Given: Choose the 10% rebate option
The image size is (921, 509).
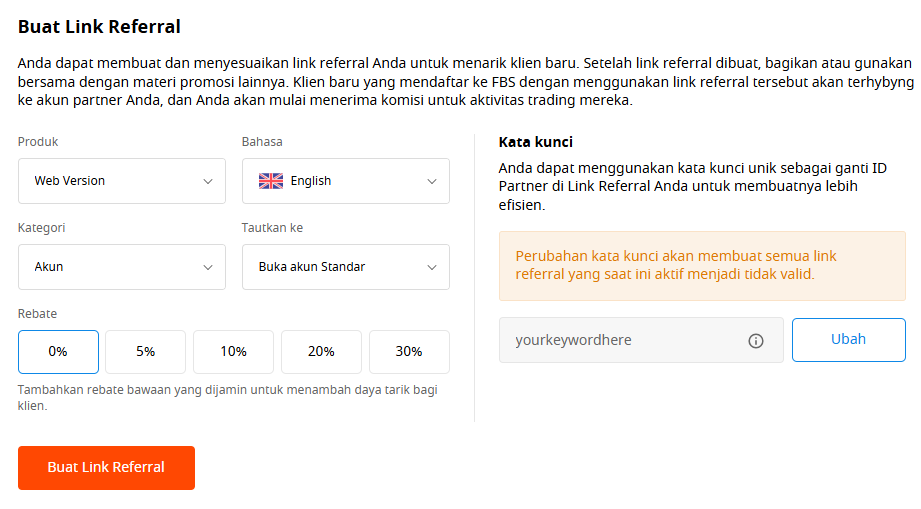Looking at the screenshot, I should coord(233,352).
